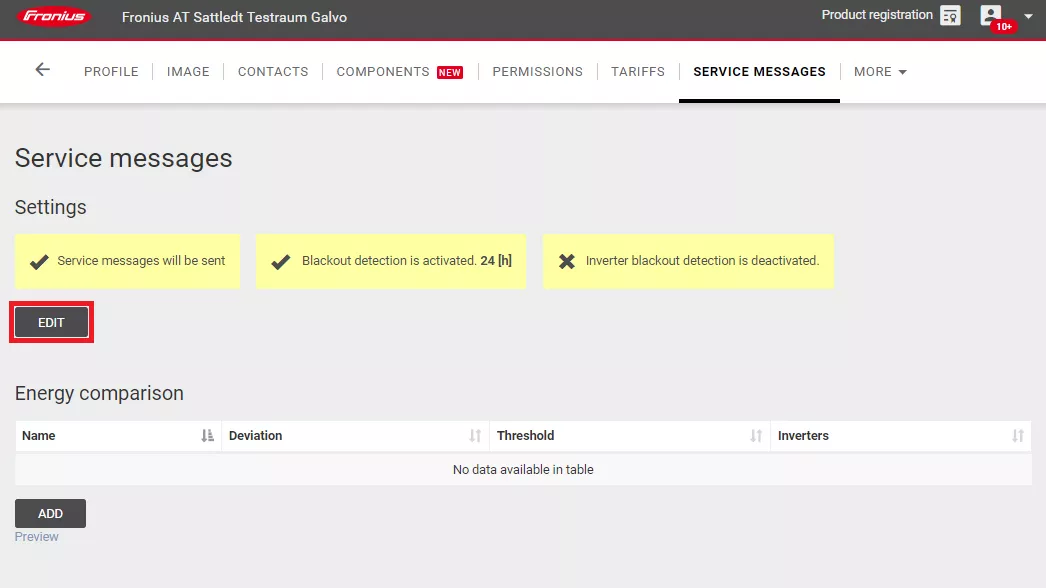
Task: Select the Service Messages tab
Action: coord(759,71)
